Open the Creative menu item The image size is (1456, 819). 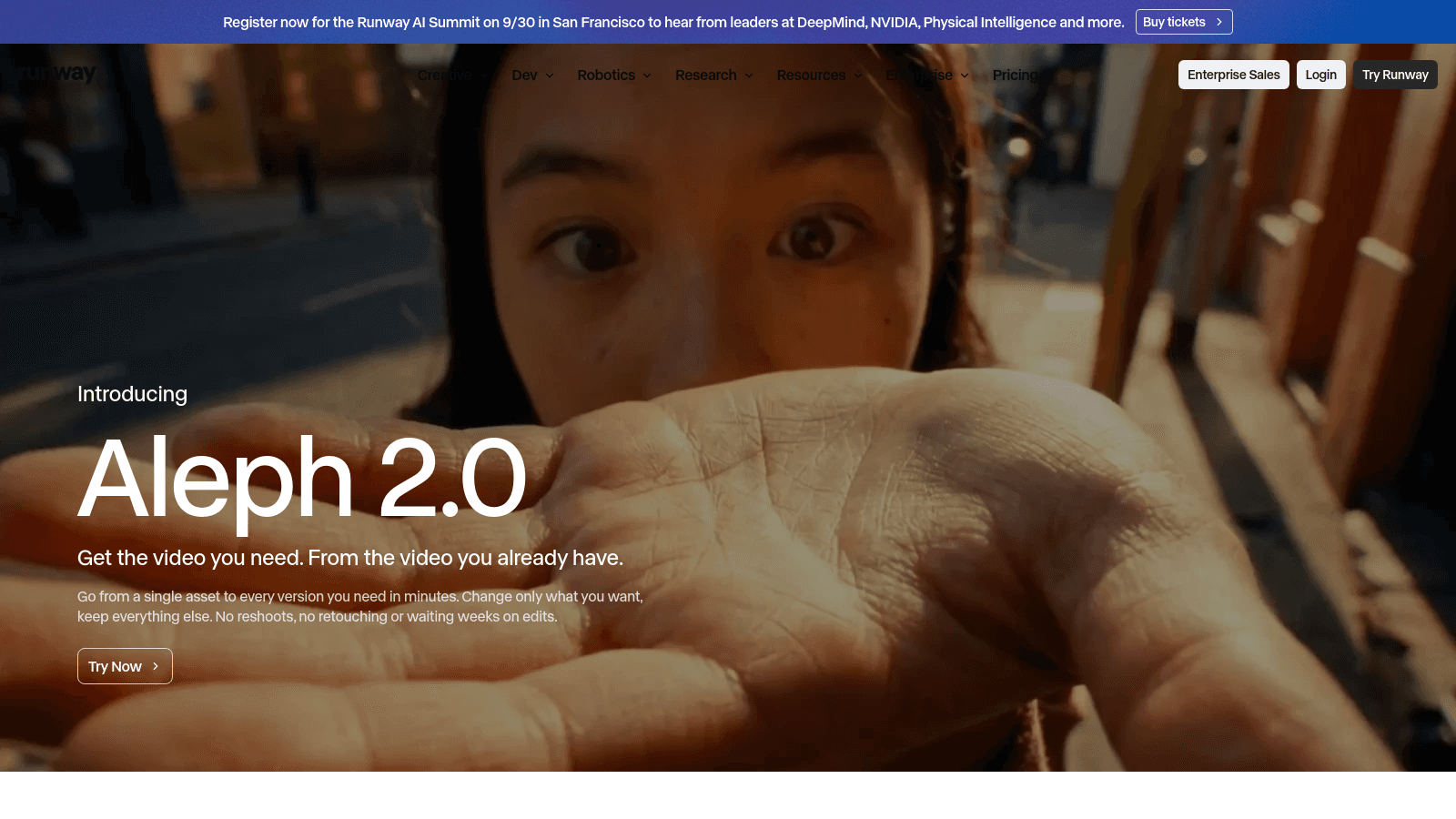tap(445, 75)
